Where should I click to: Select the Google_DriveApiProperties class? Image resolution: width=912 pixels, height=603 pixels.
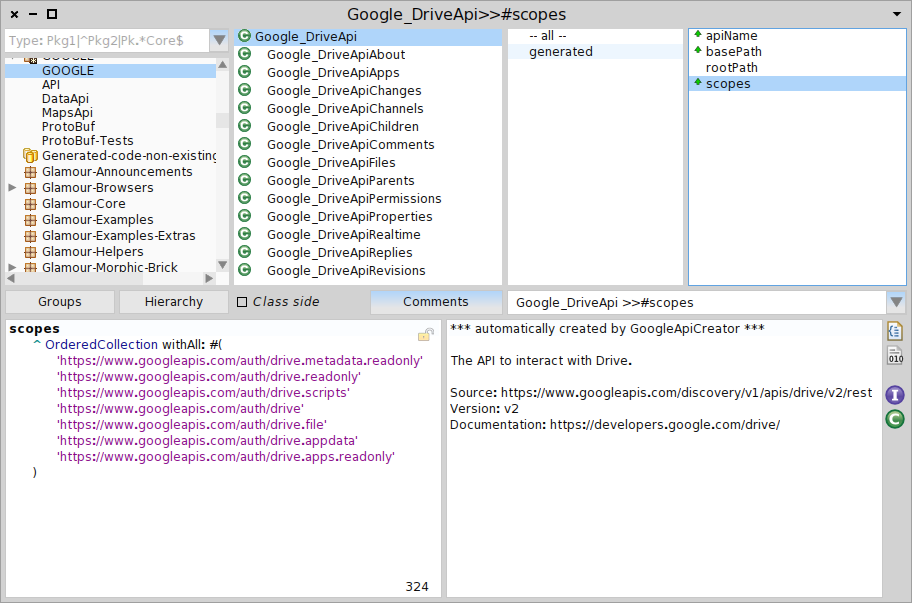tap(368, 216)
